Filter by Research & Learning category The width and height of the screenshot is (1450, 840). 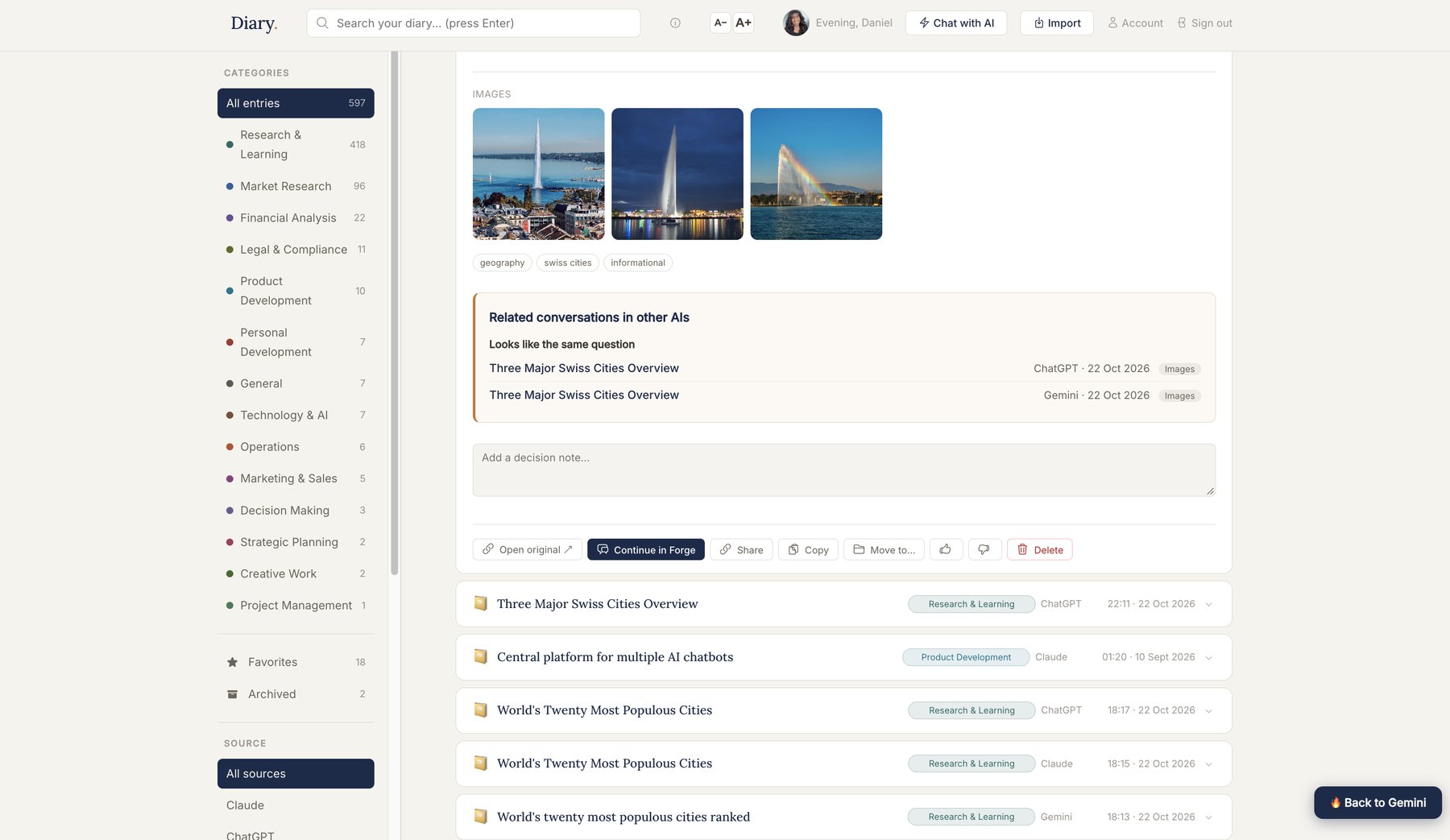point(296,145)
